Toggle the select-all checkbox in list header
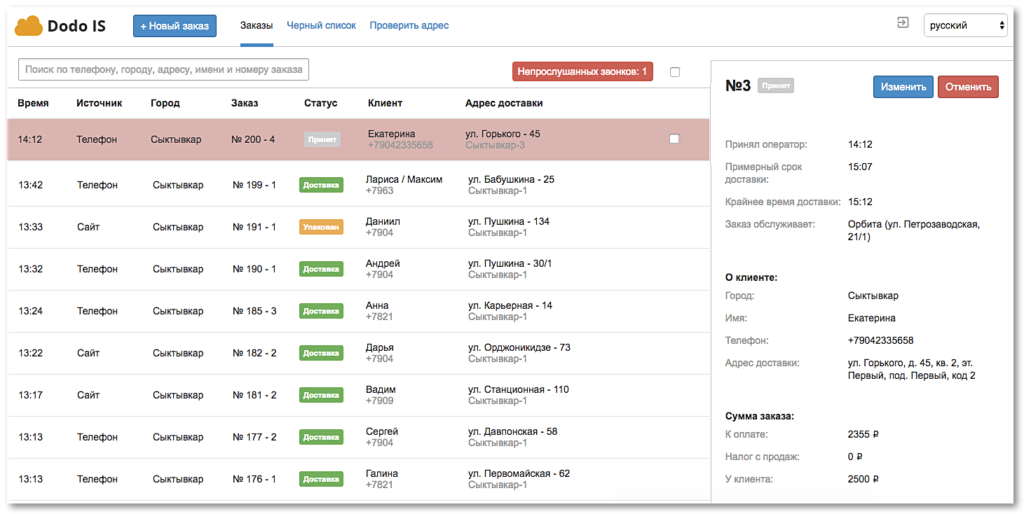 (675, 72)
